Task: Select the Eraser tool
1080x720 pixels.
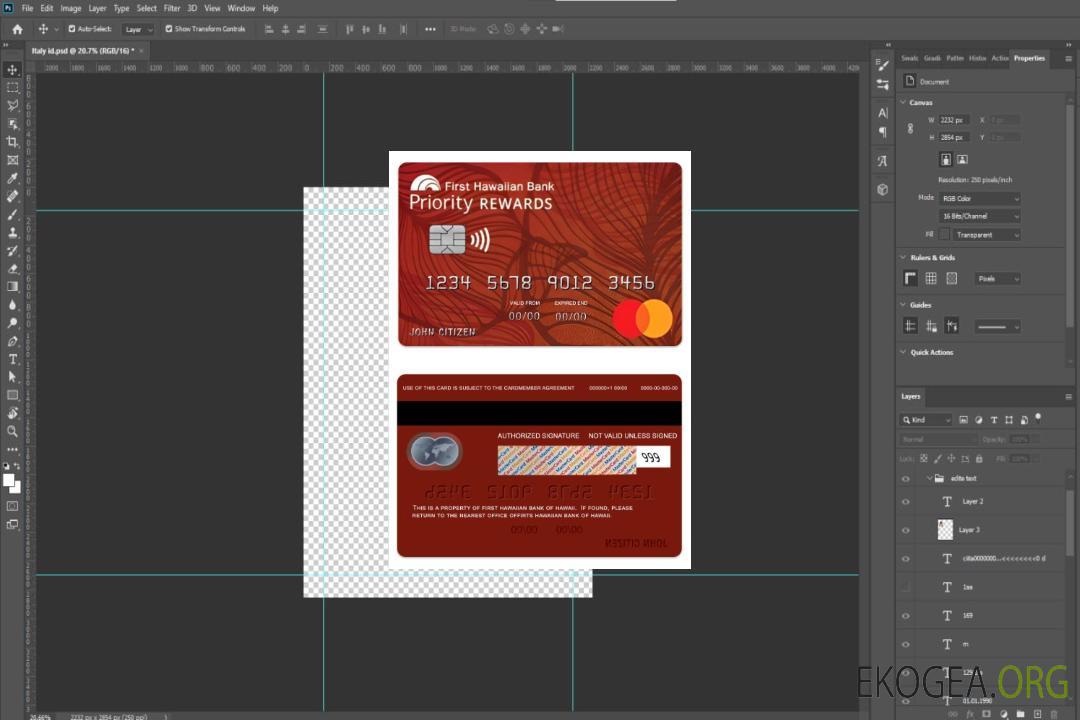Action: tap(12, 269)
